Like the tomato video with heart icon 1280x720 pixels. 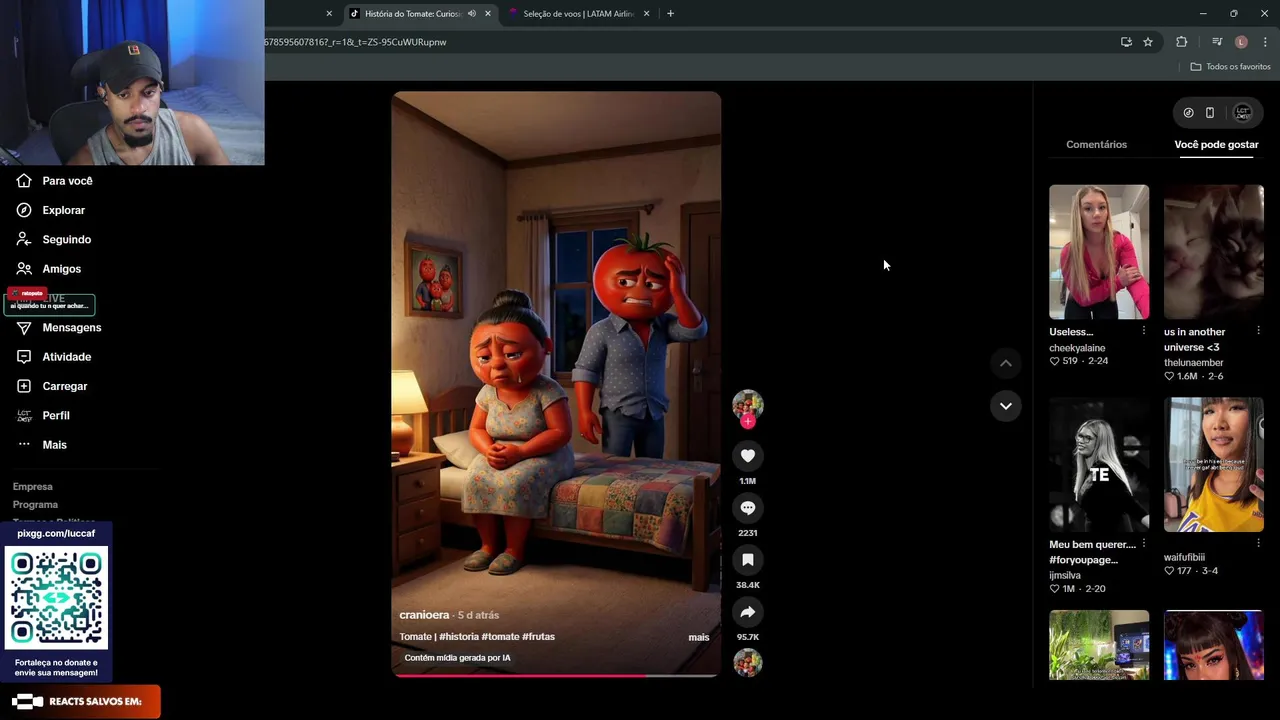pos(747,456)
